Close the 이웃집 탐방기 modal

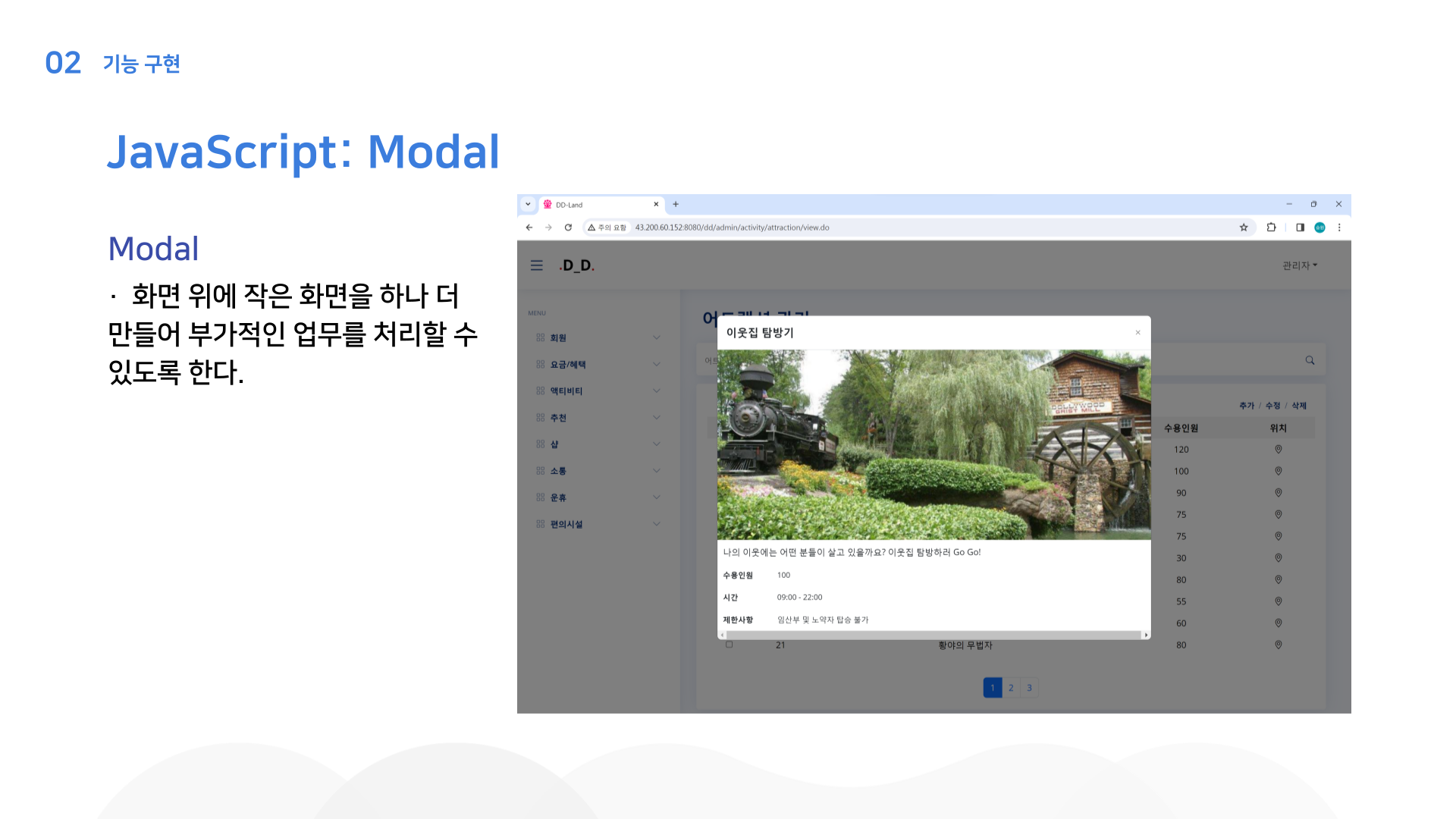1137,333
